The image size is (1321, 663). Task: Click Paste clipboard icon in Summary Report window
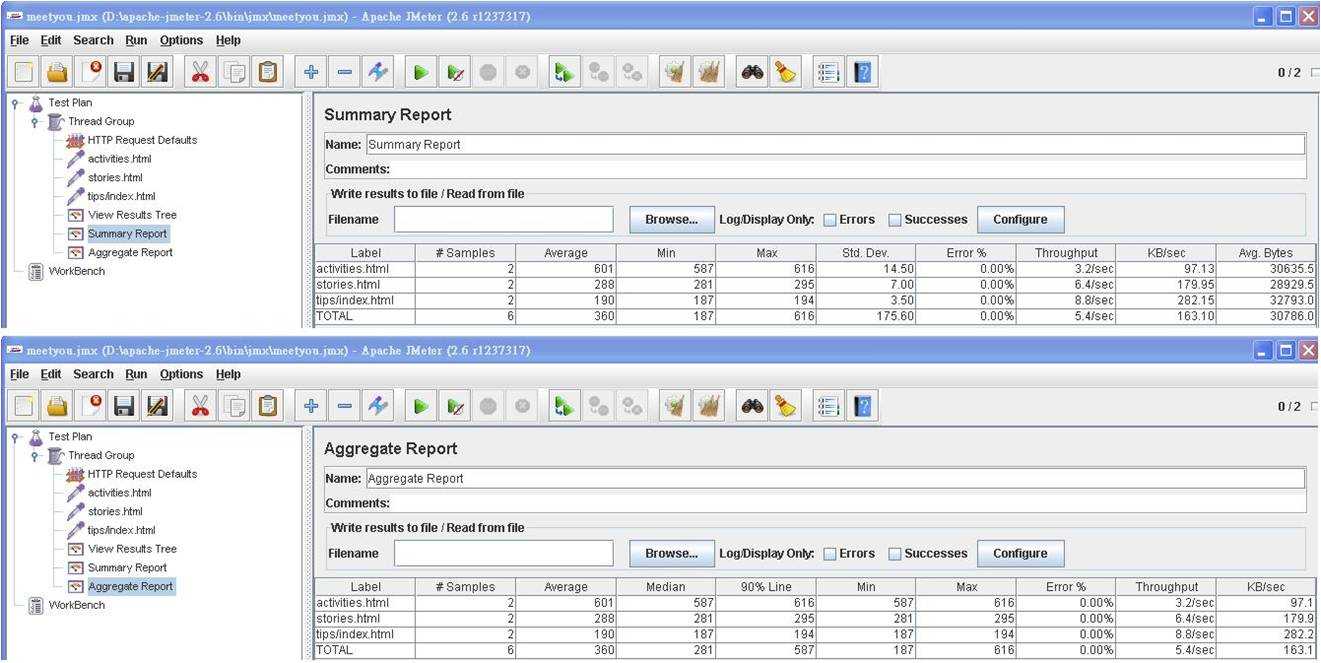268,72
